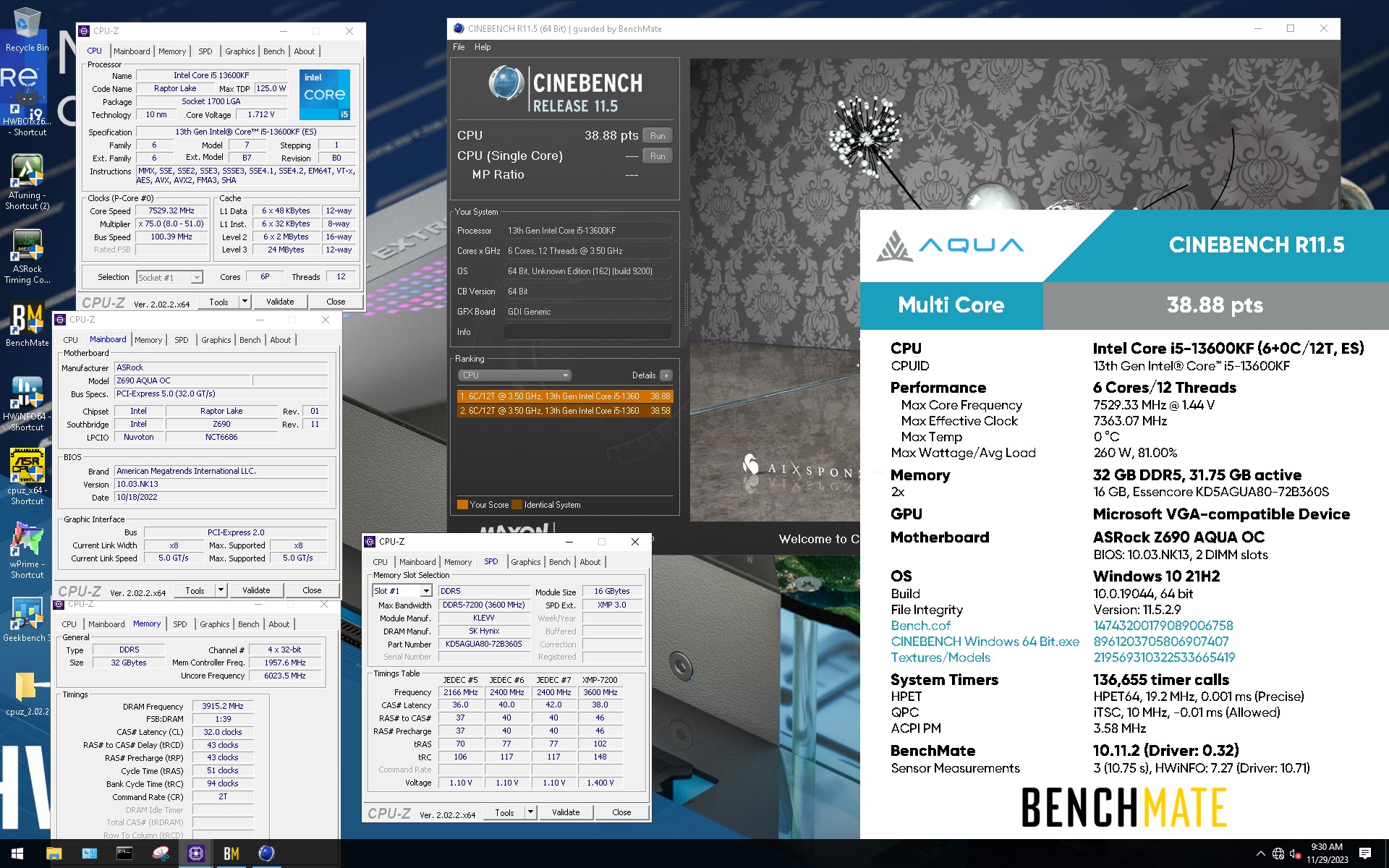Open the cpuz_2.02.2 folder icon
This screenshot has width=1389, height=868.
[x=27, y=694]
